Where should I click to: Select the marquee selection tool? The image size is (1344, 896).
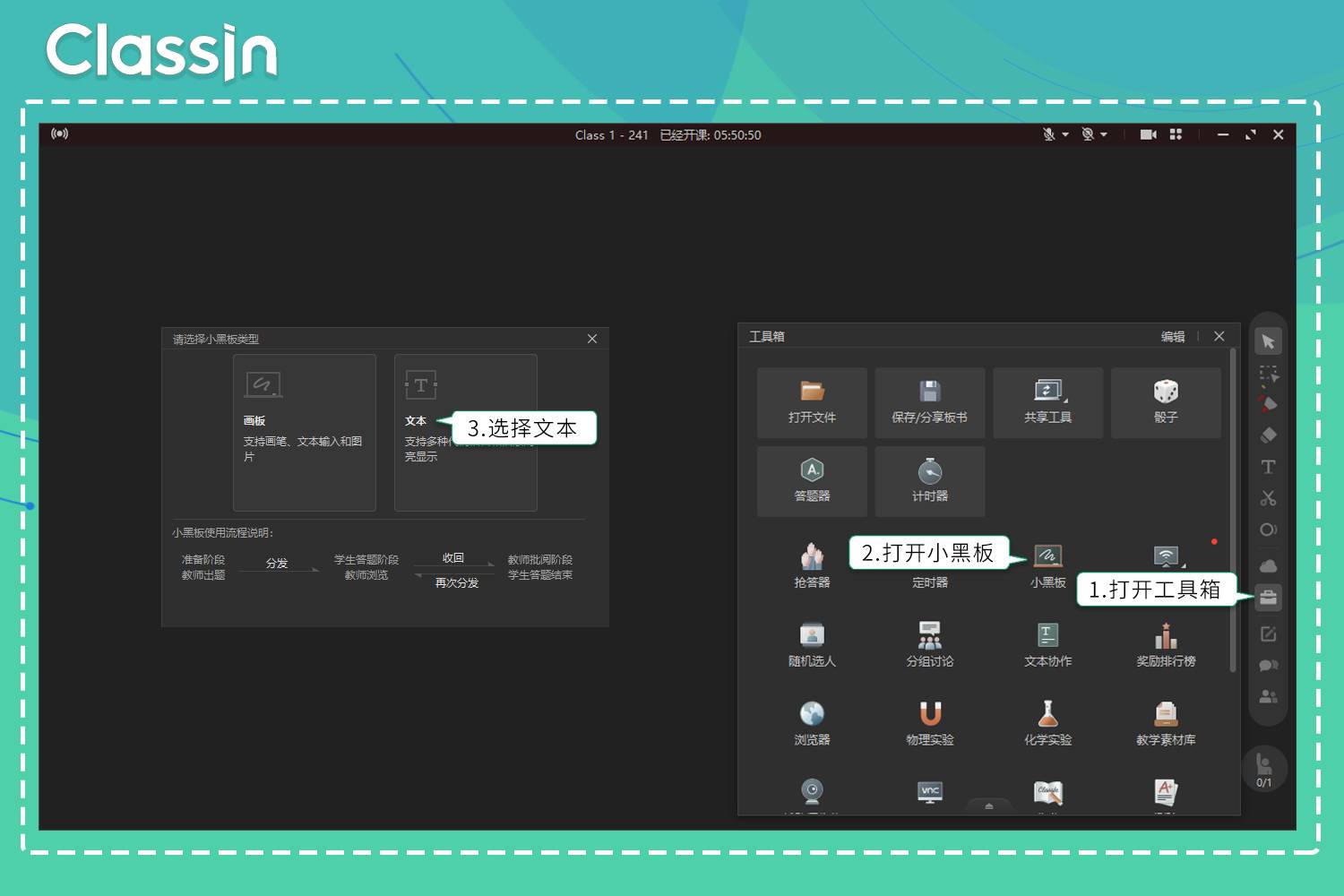1268,374
